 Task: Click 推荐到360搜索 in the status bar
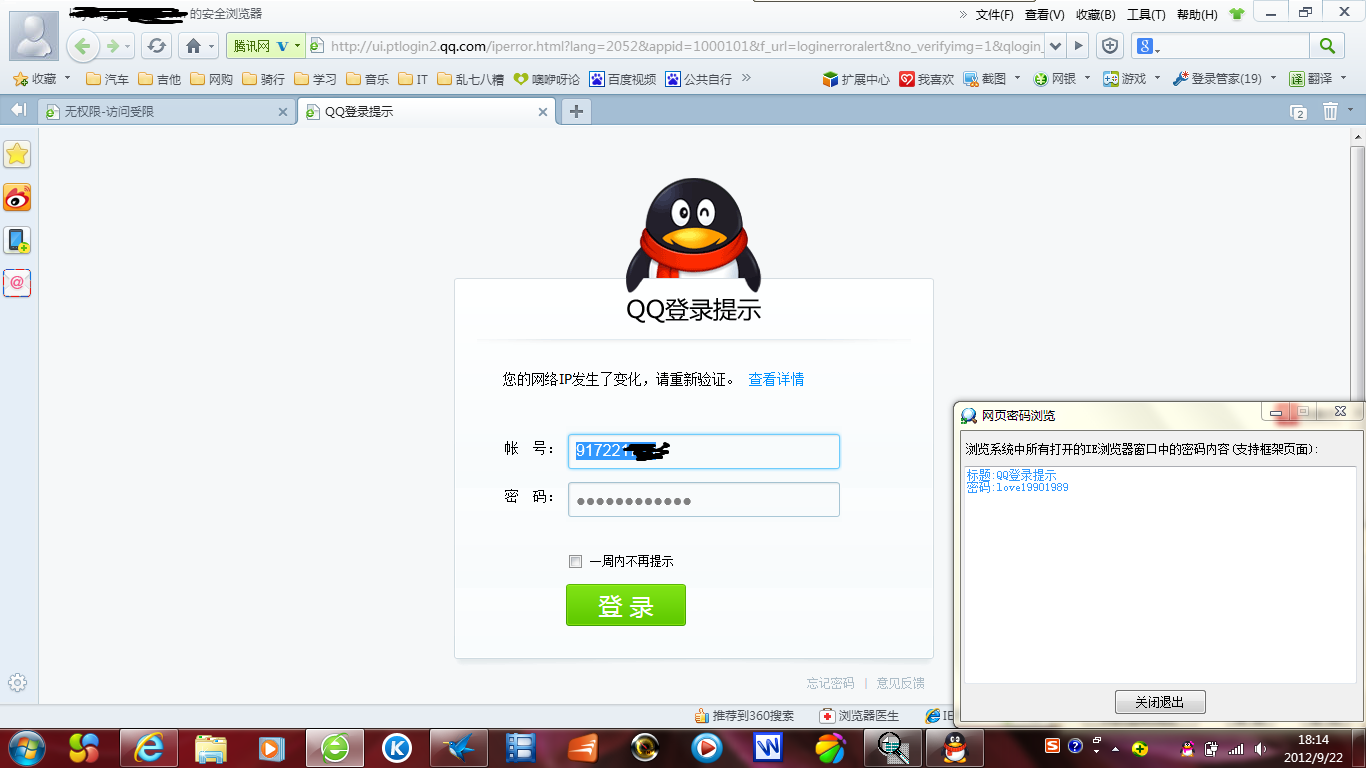pos(745,716)
